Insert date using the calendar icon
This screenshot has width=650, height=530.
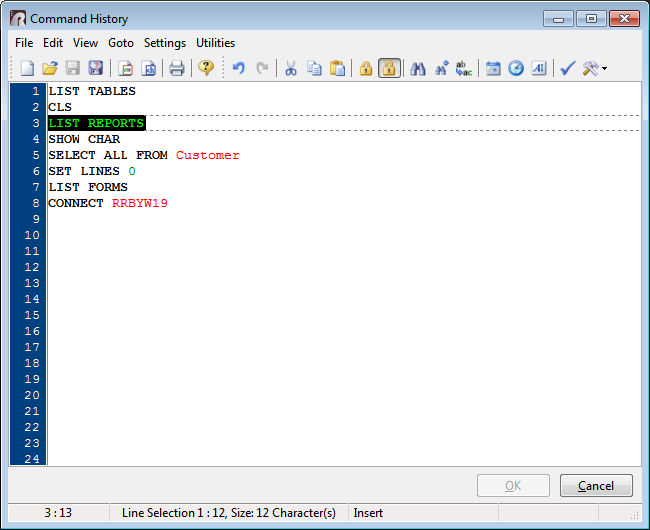[x=493, y=68]
